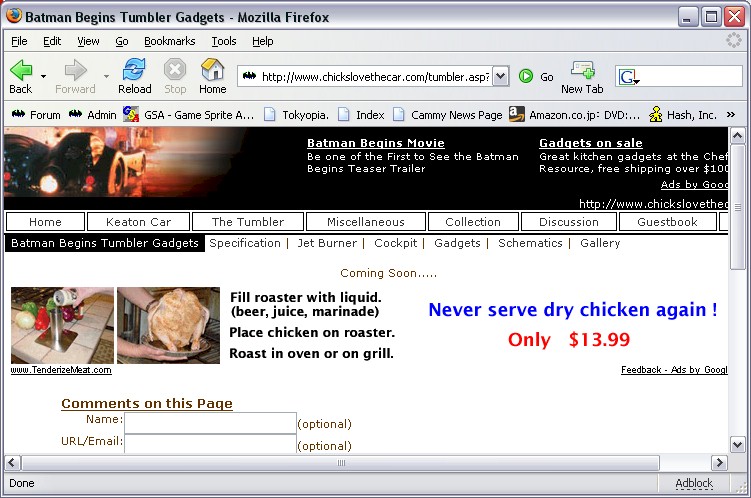Show more bookmarks with the chevron
Viewport: 751px width, 498px height.
pos(731,114)
